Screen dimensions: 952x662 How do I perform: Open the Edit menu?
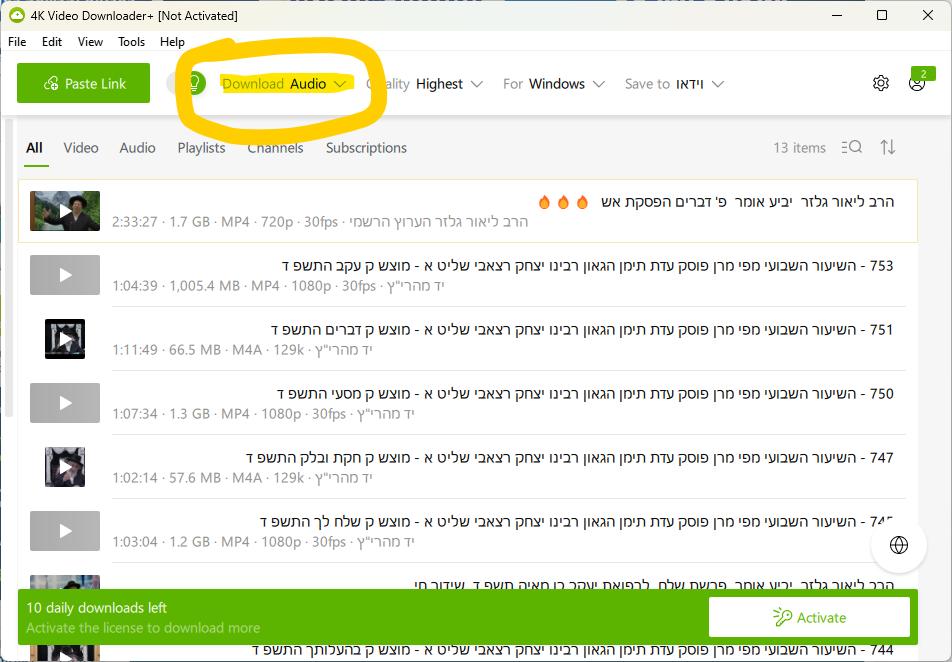pyautogui.click(x=52, y=41)
